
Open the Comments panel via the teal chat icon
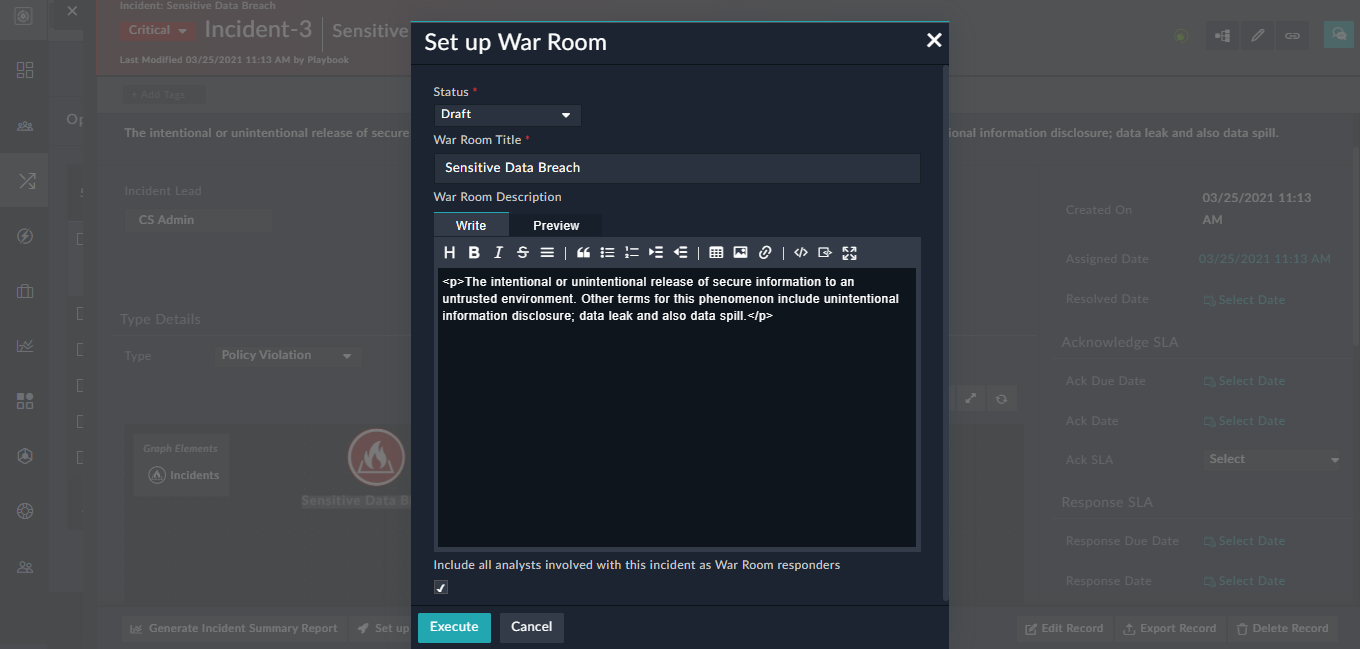[1338, 34]
